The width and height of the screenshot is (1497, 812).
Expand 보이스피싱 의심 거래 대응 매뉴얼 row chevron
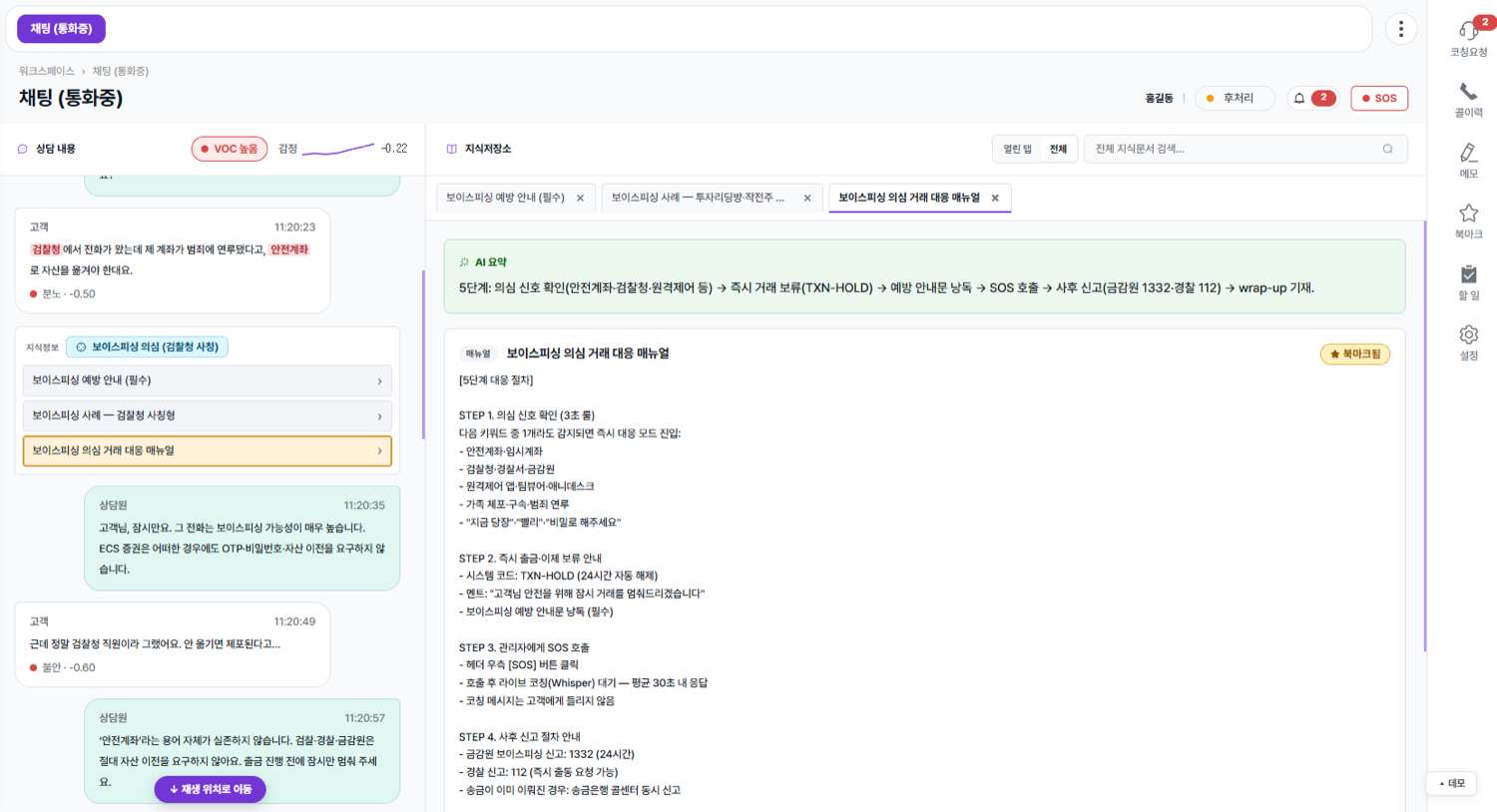tap(379, 451)
